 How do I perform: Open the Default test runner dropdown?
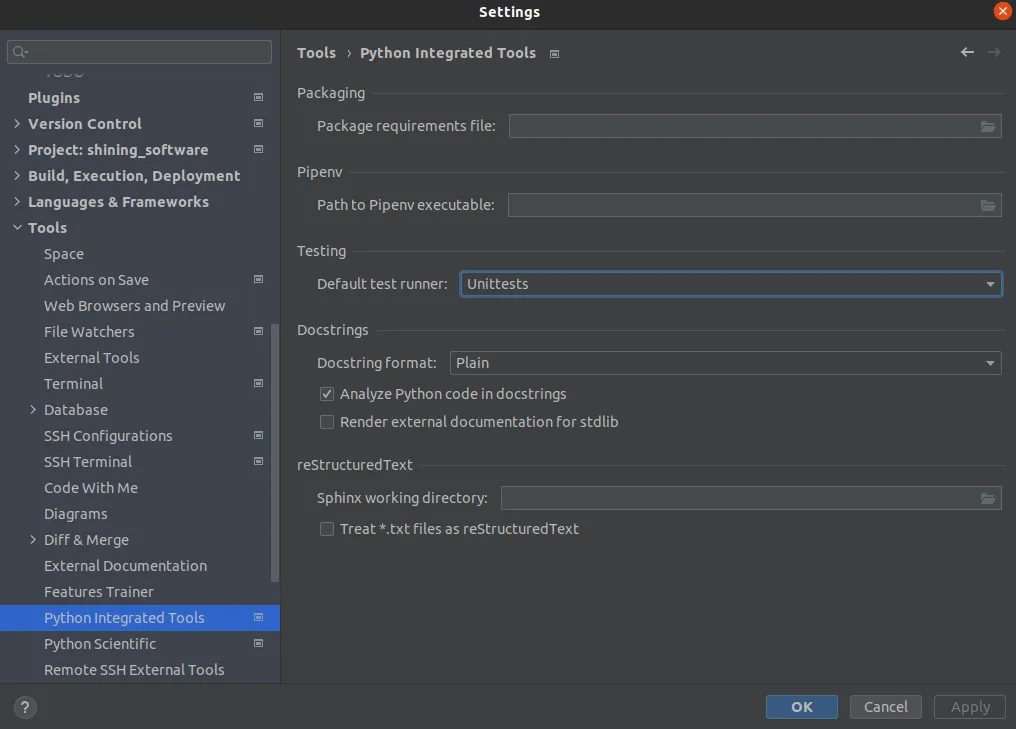click(x=730, y=284)
